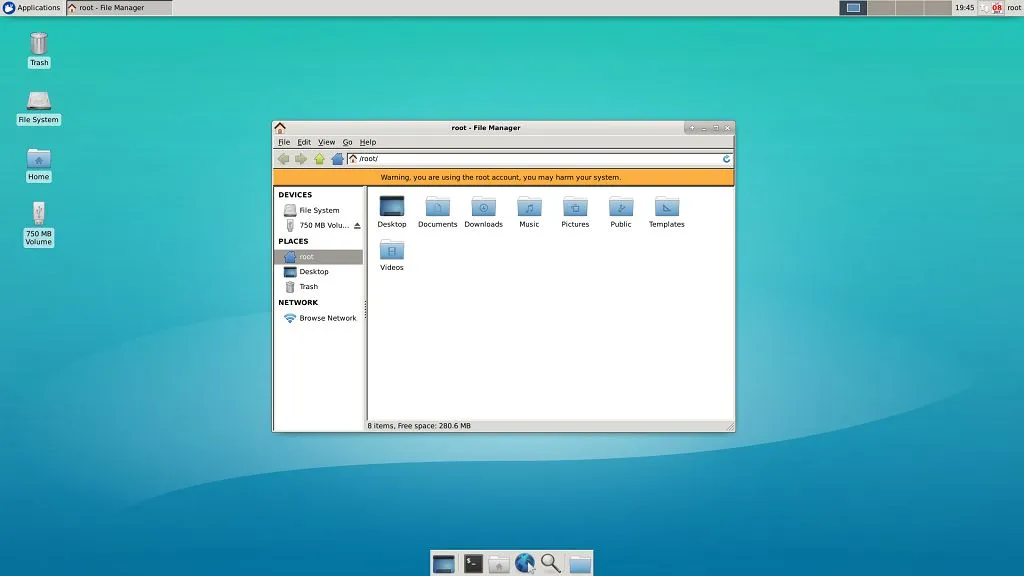Launch the terminal emulator from the dock

point(473,564)
